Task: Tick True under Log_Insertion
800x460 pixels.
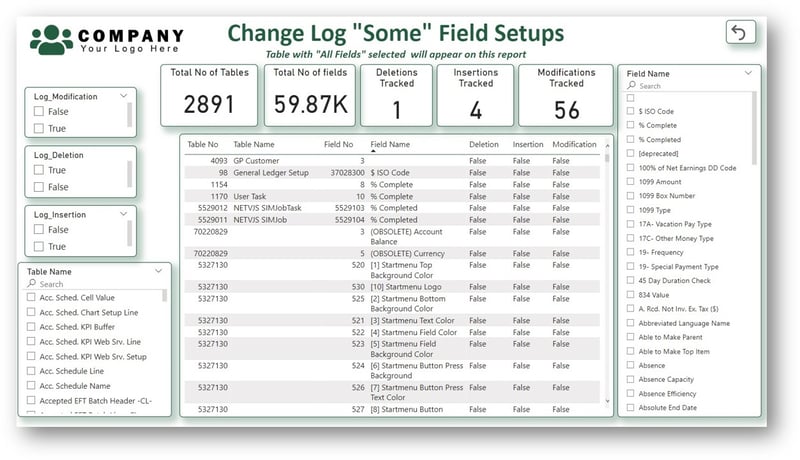Action: [x=38, y=246]
